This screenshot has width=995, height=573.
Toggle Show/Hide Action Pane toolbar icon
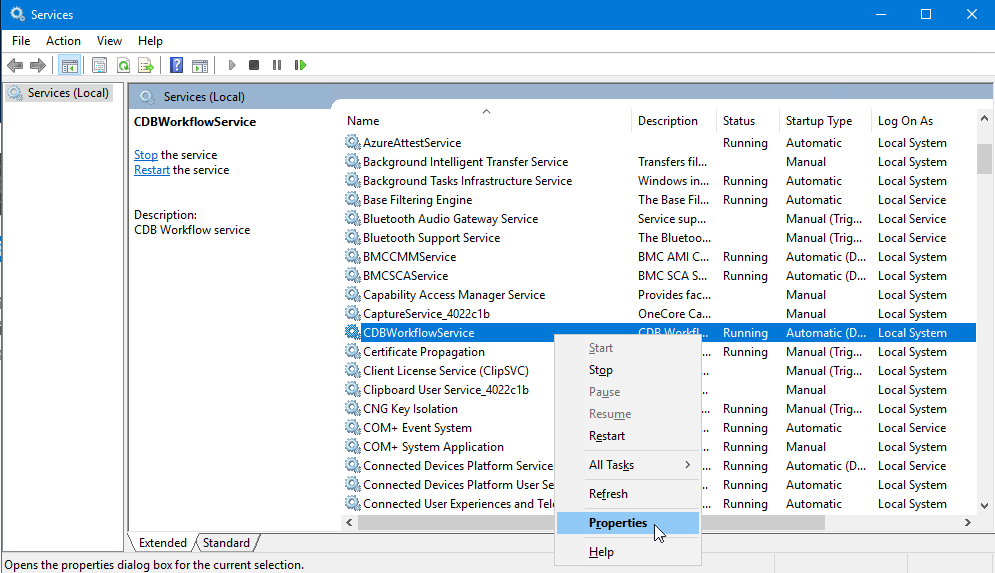click(200, 65)
